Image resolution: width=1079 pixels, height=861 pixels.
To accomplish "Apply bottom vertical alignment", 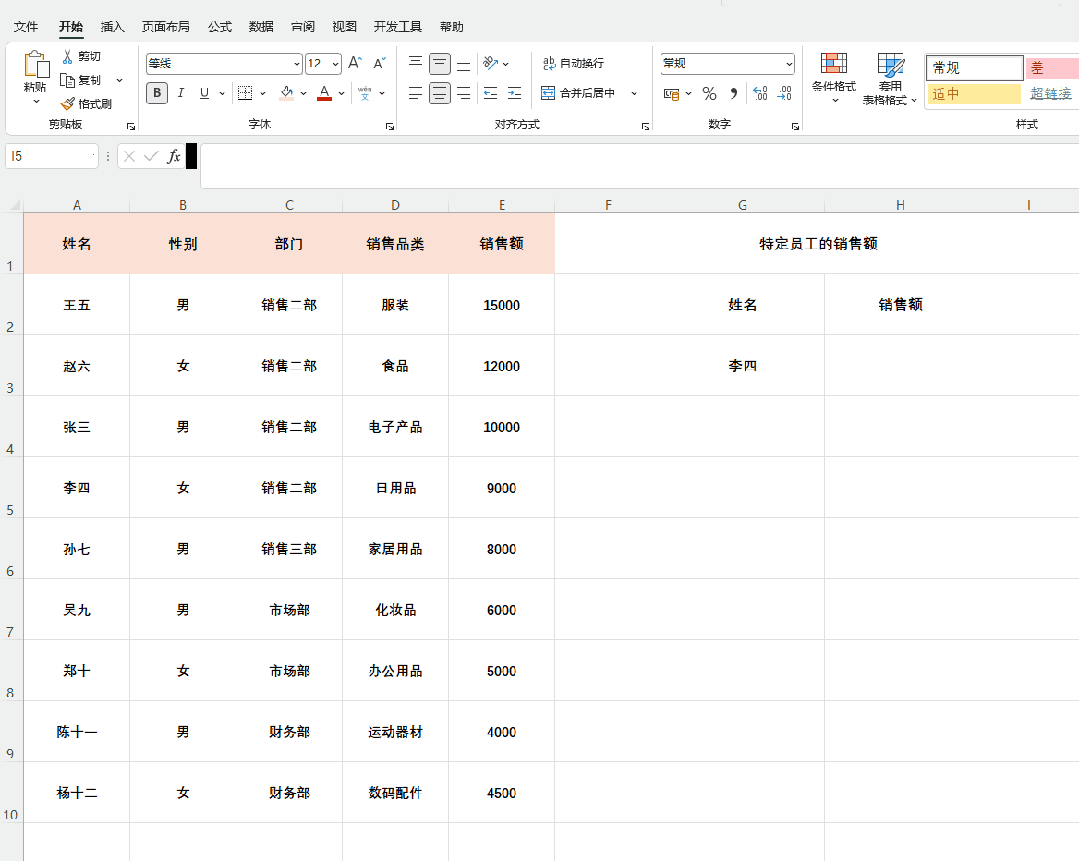I will pyautogui.click(x=464, y=63).
